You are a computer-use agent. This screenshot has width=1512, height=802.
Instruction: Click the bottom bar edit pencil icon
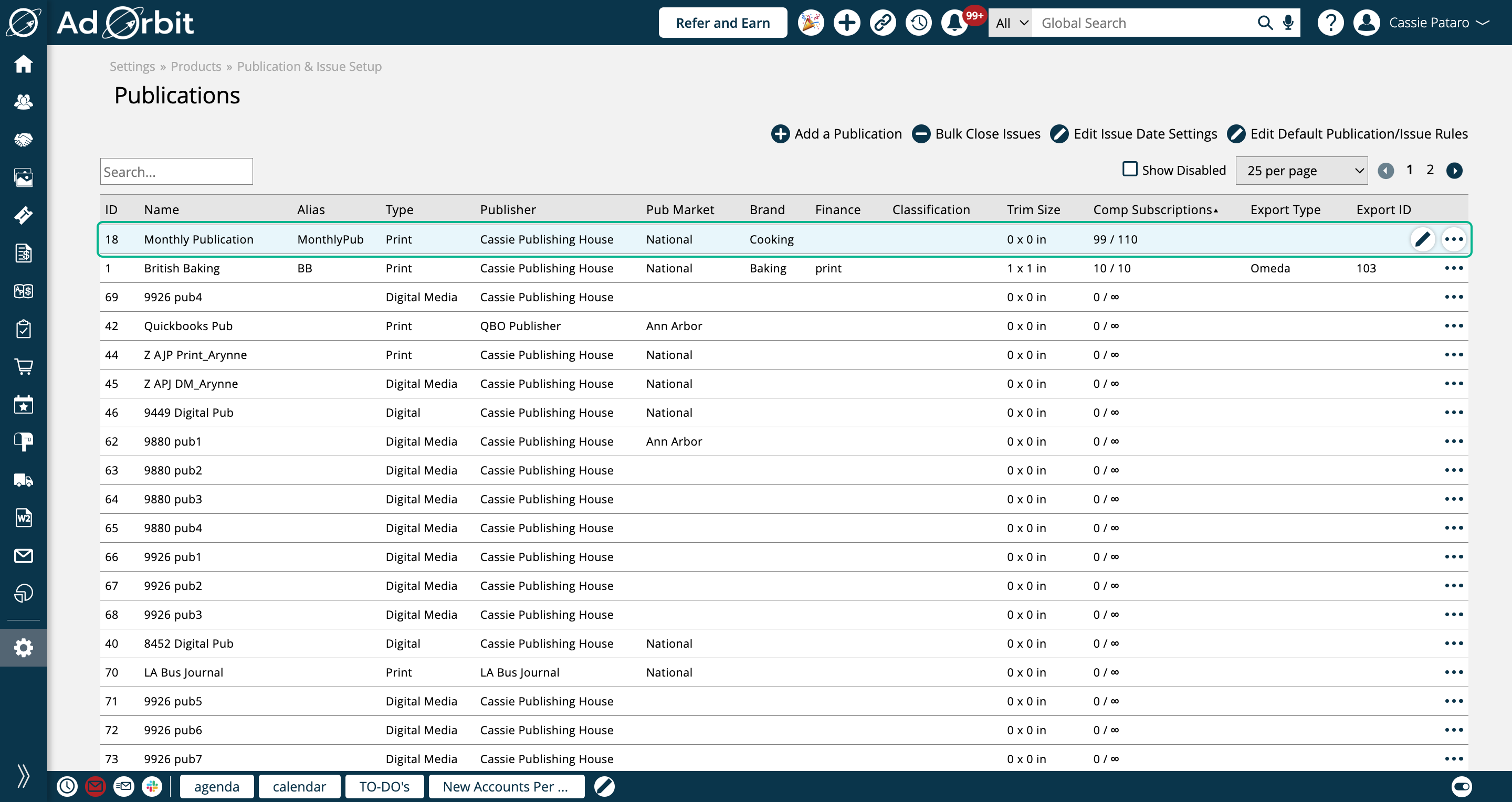pyautogui.click(x=604, y=787)
